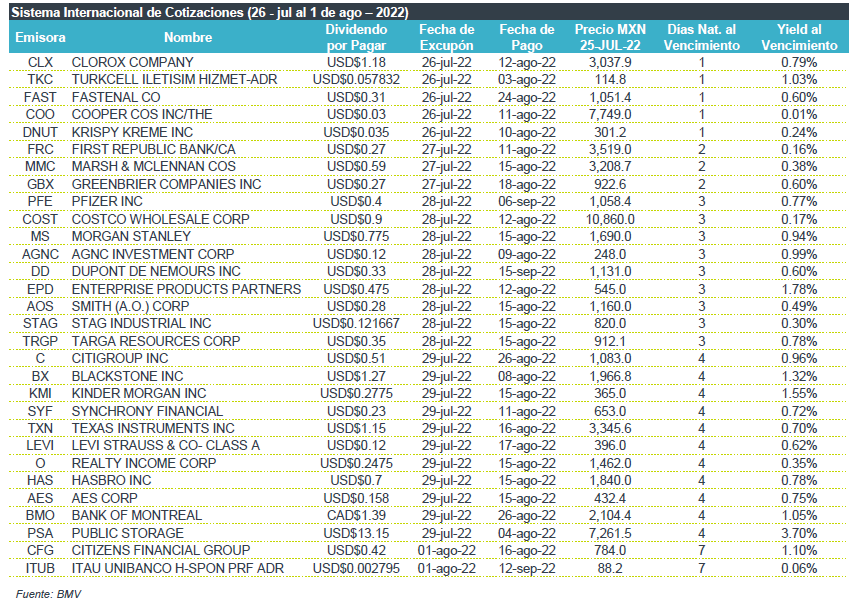This screenshot has height=600, width=853.
Task: Click payment date 12-sep-22 for Itau
Action: [x=527, y=568]
